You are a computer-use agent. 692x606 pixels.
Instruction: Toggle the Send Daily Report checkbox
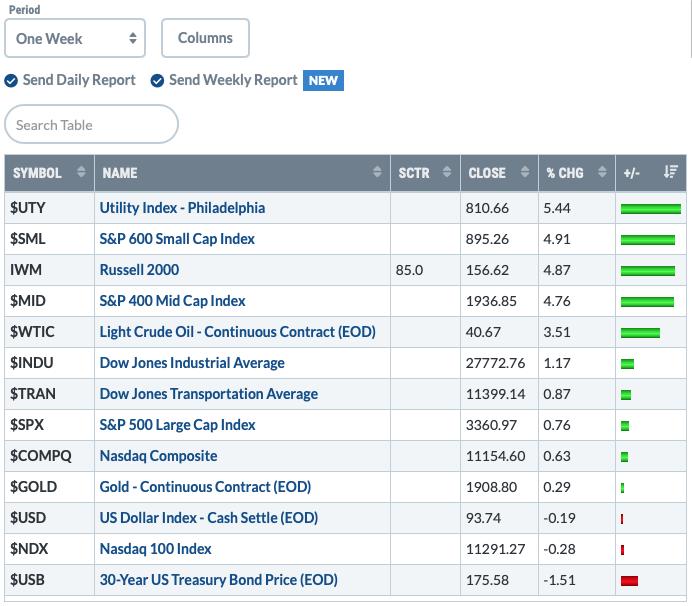coord(11,81)
